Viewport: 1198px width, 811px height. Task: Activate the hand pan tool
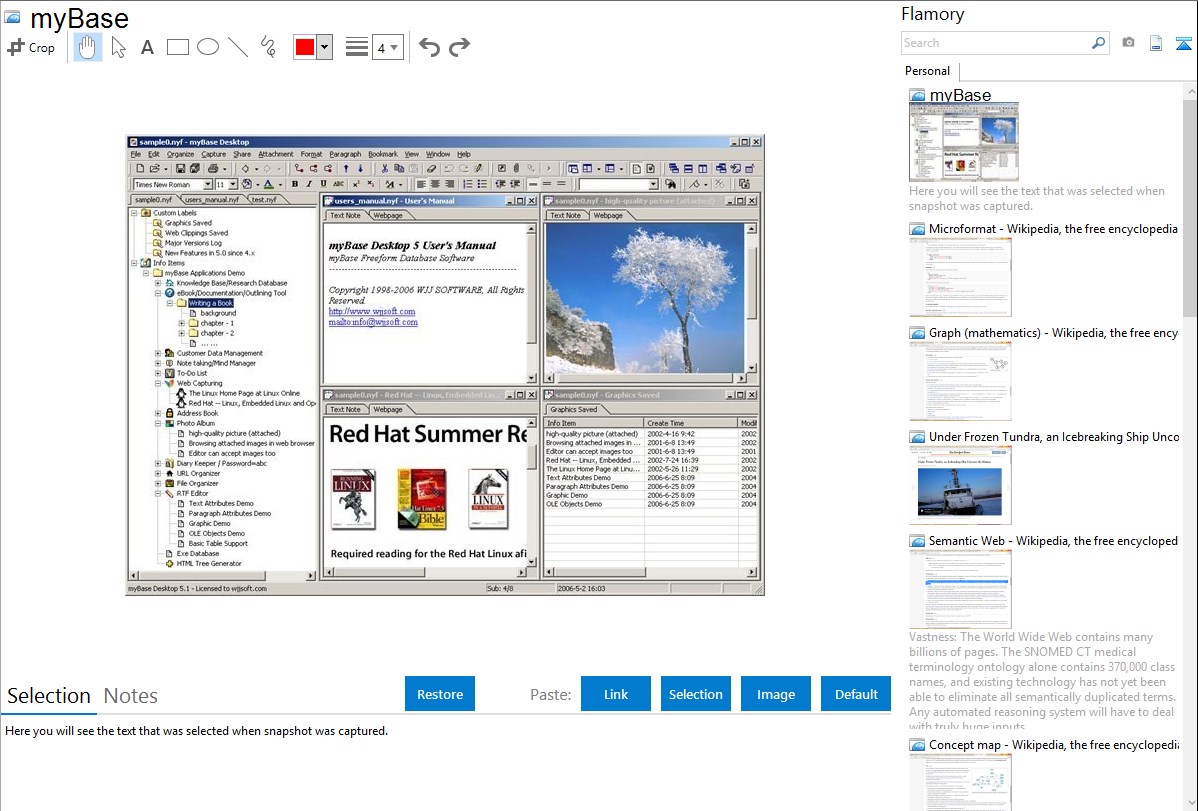click(x=87, y=47)
